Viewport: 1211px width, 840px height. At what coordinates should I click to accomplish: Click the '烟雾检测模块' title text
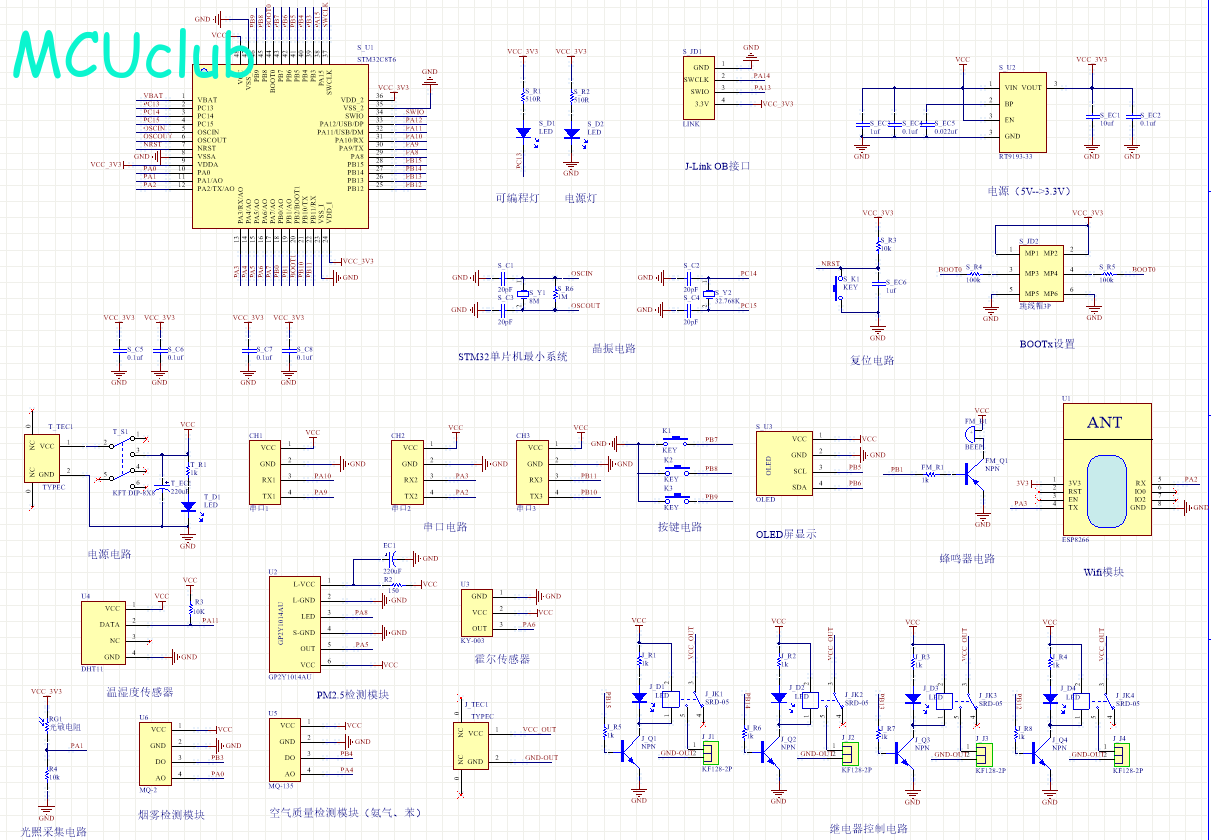click(171, 815)
